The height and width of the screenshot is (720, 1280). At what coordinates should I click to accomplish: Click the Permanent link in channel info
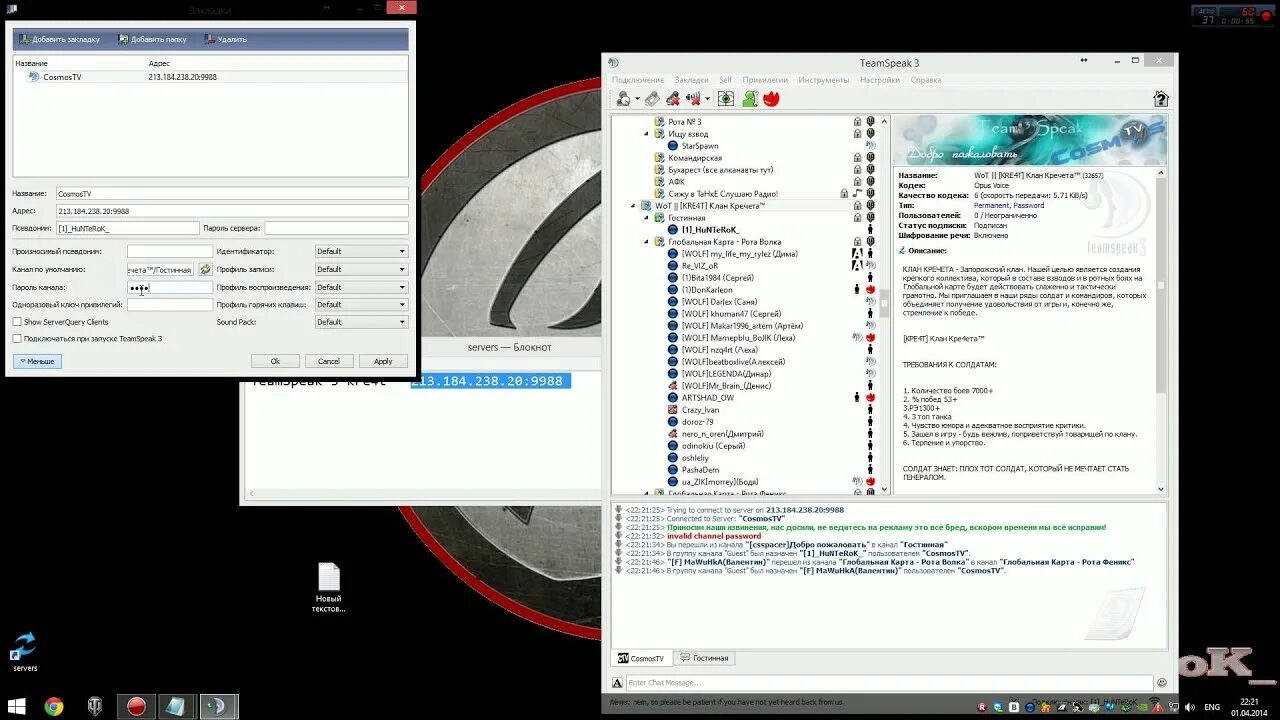coord(991,205)
